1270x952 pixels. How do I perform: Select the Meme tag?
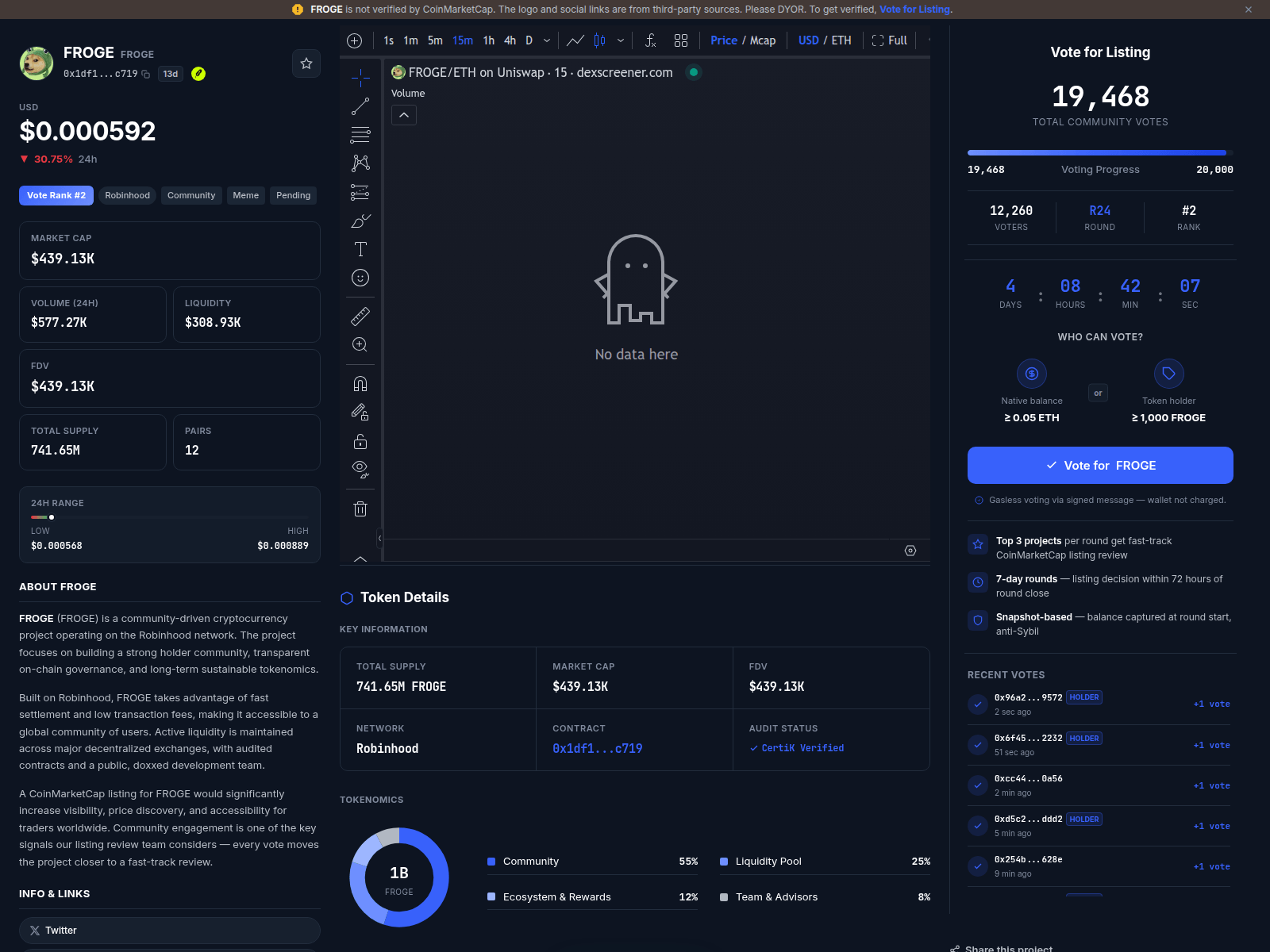tap(246, 195)
